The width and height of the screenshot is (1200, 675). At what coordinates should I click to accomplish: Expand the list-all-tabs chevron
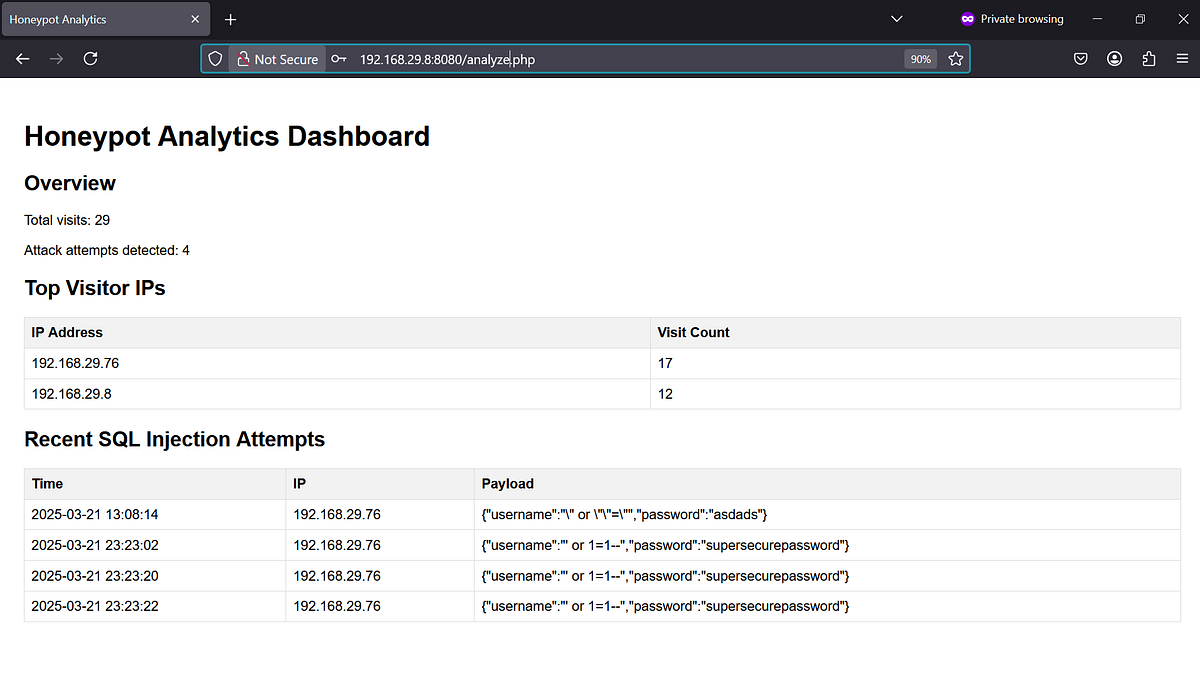[x=896, y=19]
